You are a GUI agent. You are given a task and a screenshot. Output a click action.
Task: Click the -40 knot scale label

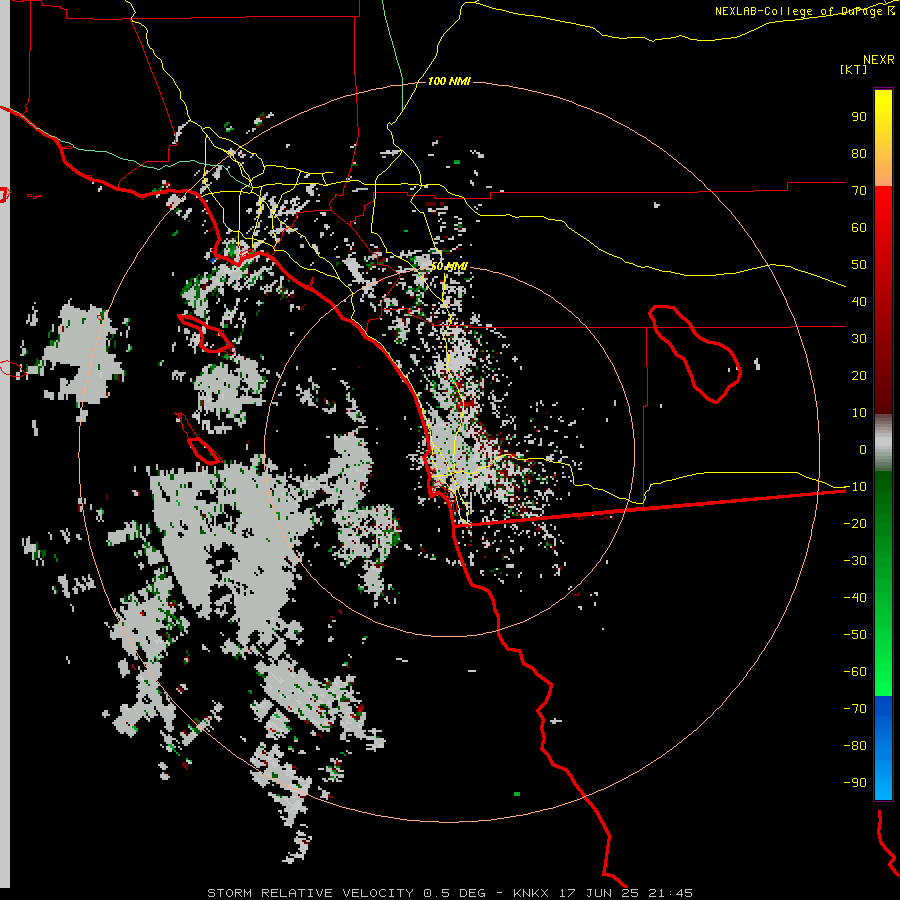pyautogui.click(x=855, y=598)
